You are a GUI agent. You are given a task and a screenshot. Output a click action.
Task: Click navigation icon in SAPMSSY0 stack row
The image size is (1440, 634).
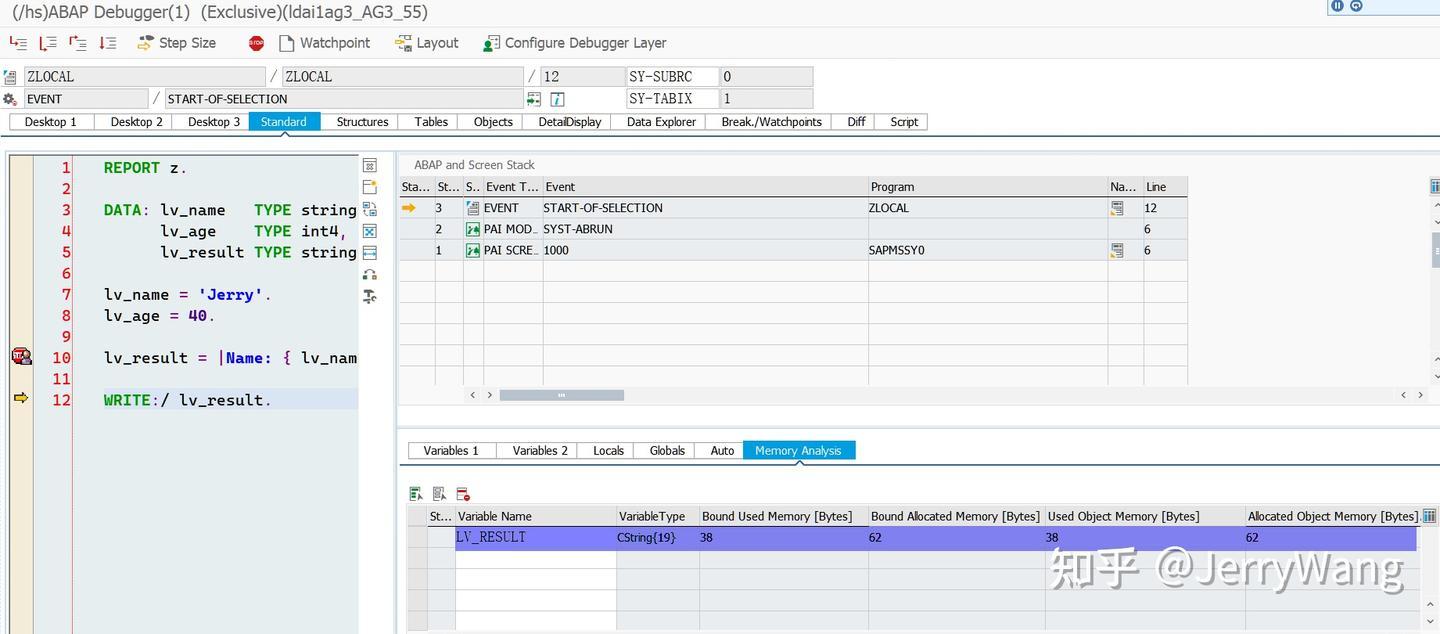(x=1117, y=250)
